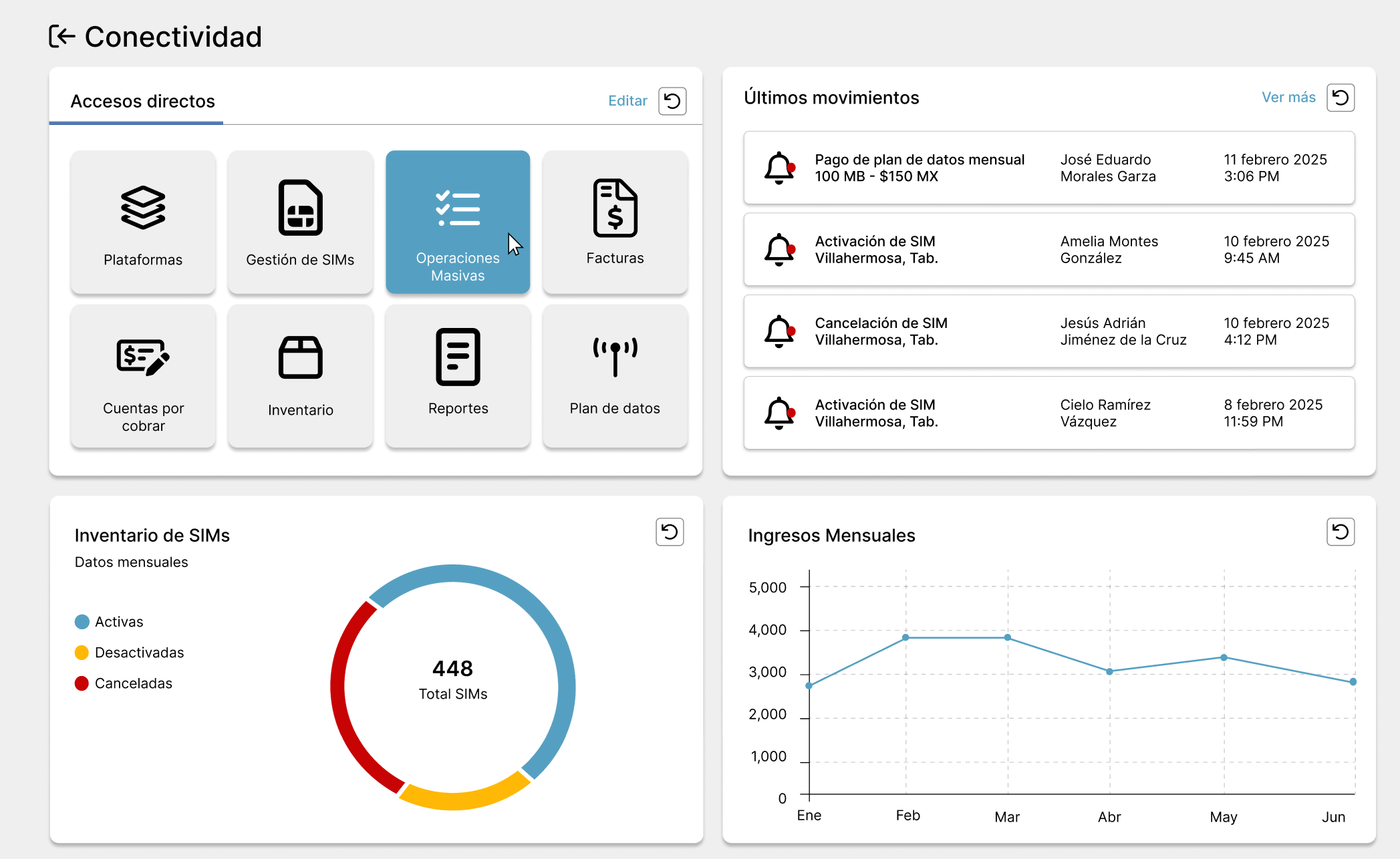1400x859 pixels.
Task: Refresh the Inventario de SIMs chart
Action: coord(670,532)
